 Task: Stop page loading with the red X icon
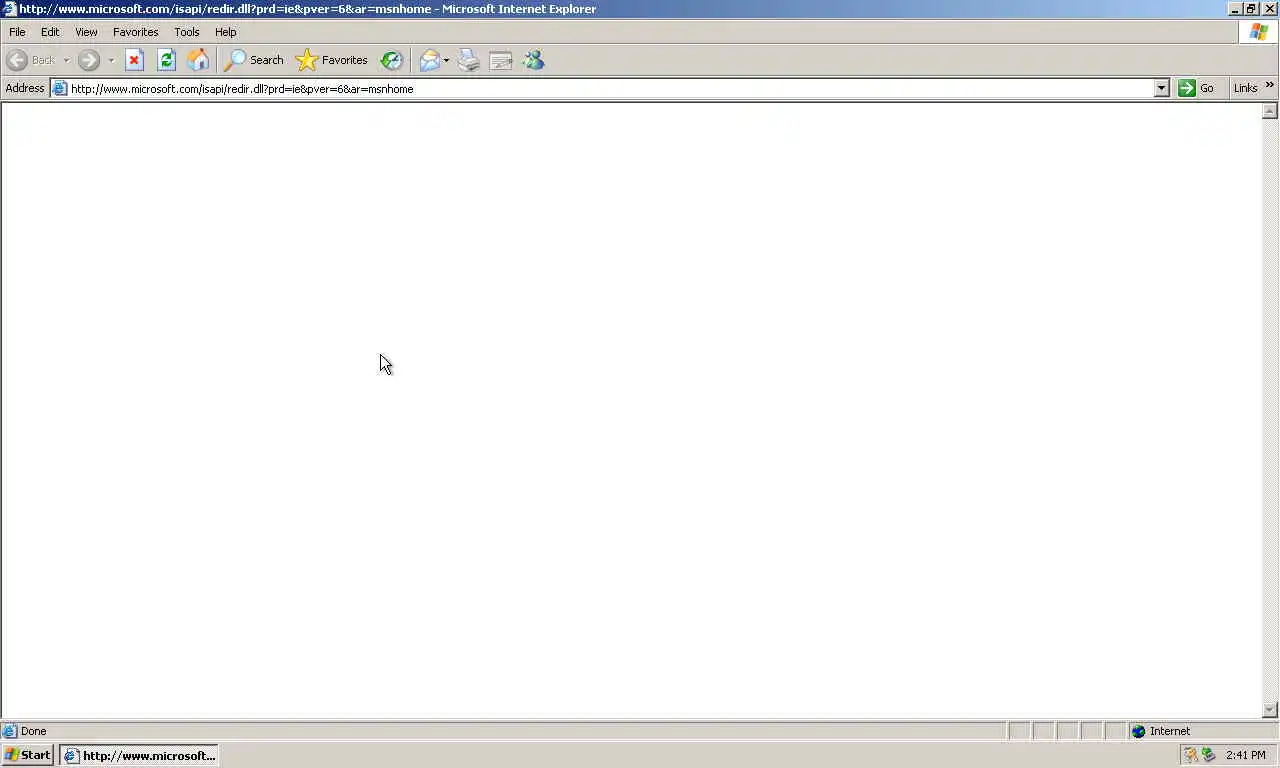[134, 60]
